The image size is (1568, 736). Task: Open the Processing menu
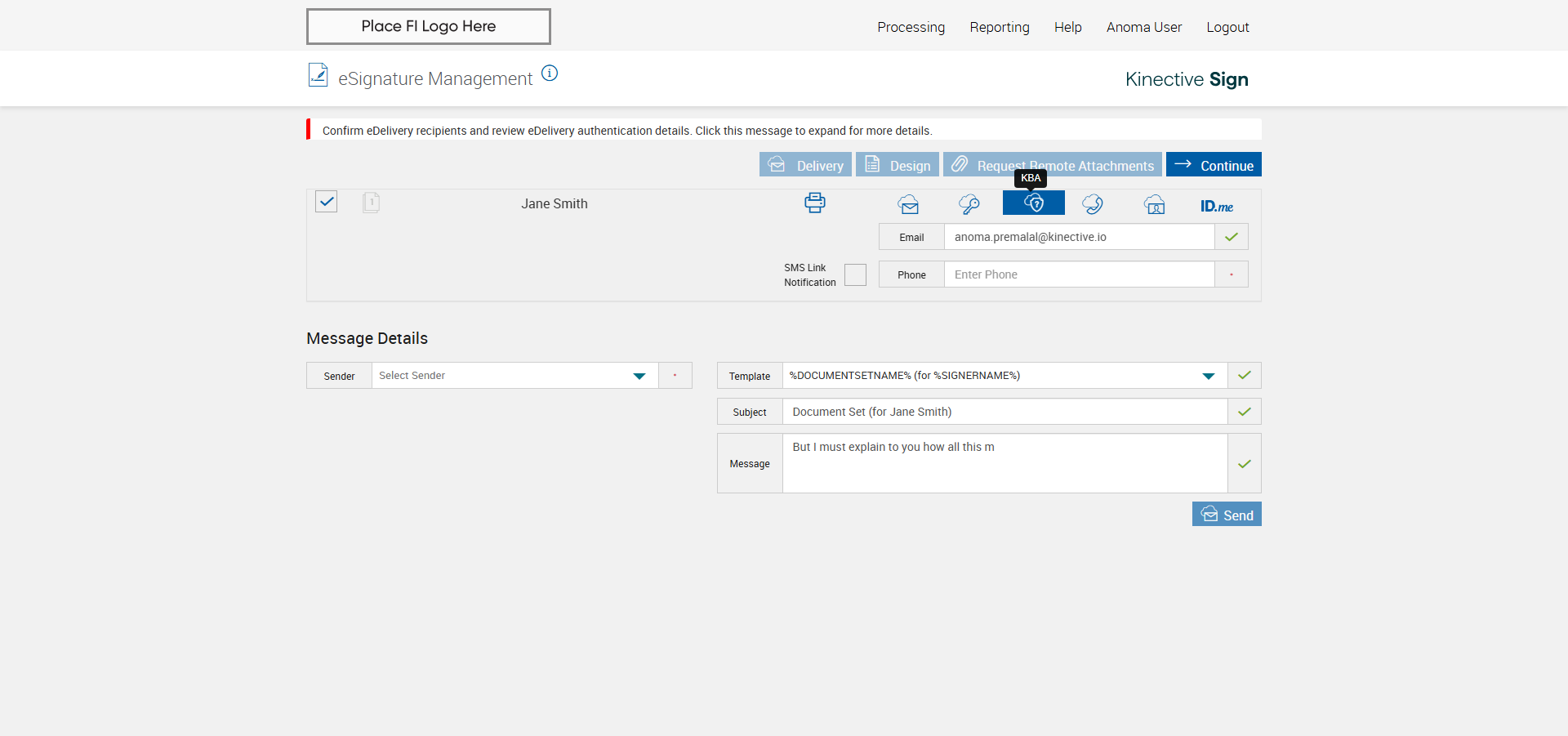911,27
